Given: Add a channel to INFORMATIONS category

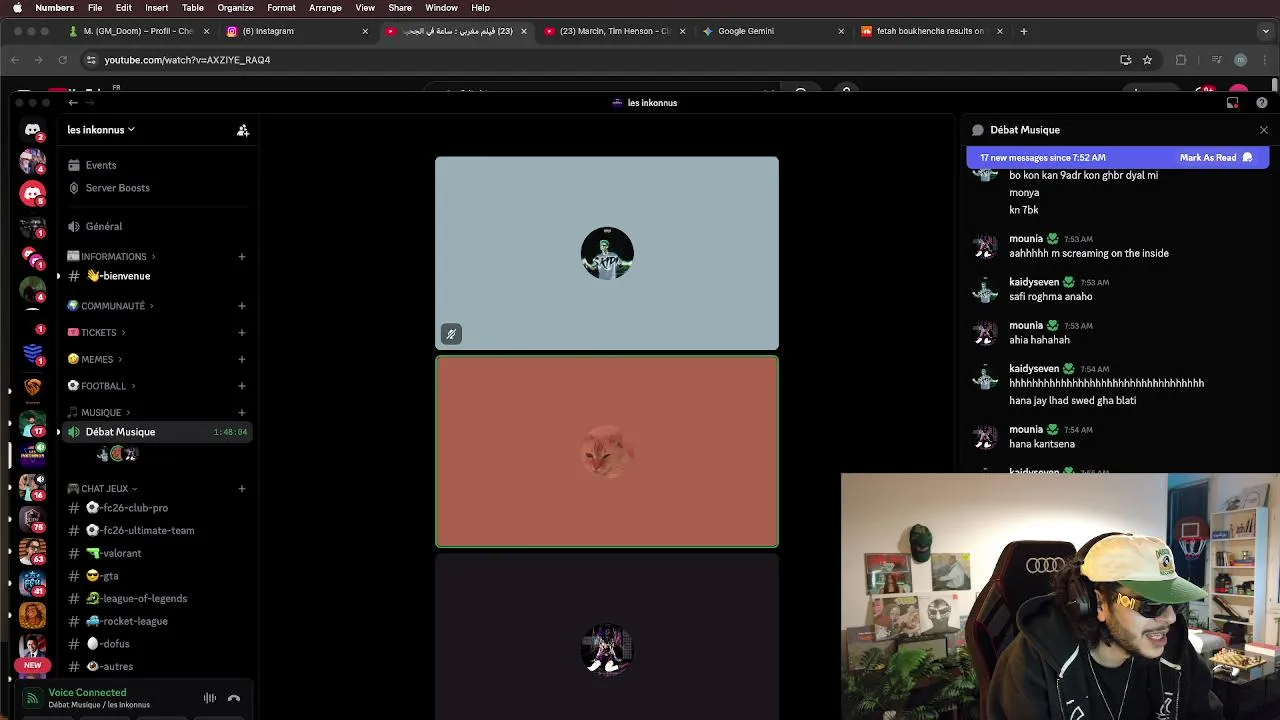Looking at the screenshot, I should (241, 257).
